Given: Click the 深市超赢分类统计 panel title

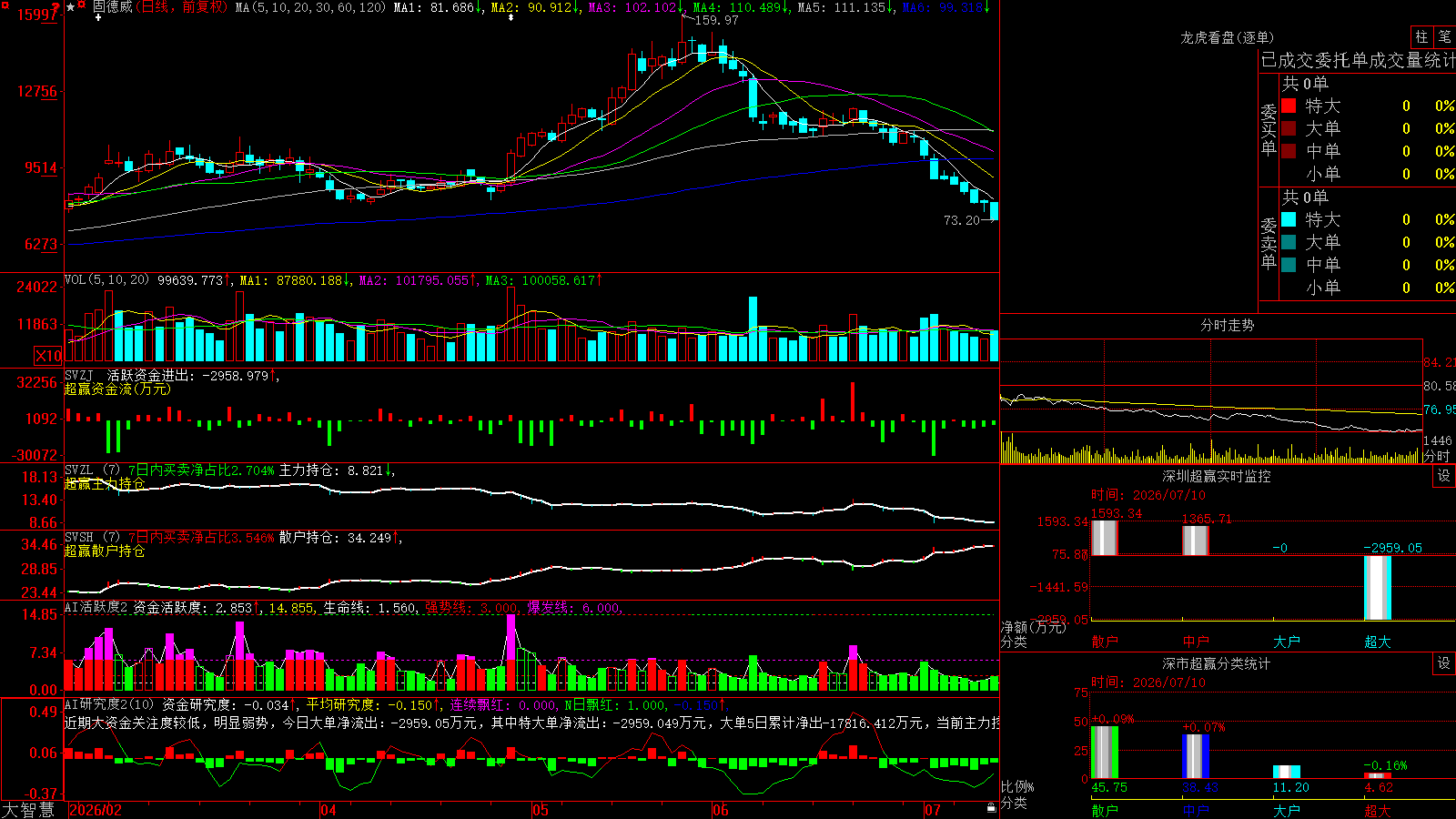Looking at the screenshot, I should pos(1217,663).
